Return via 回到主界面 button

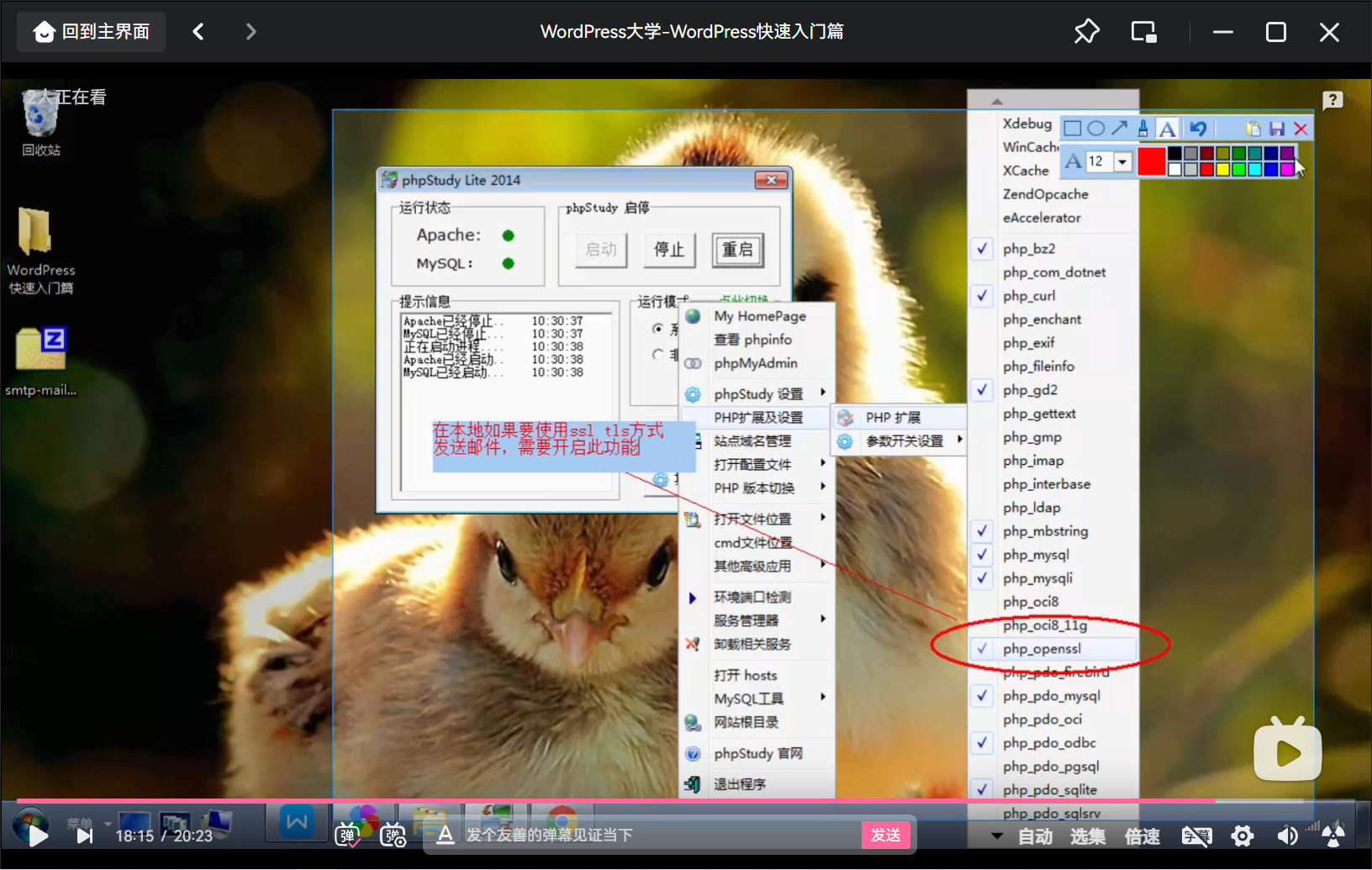(92, 32)
